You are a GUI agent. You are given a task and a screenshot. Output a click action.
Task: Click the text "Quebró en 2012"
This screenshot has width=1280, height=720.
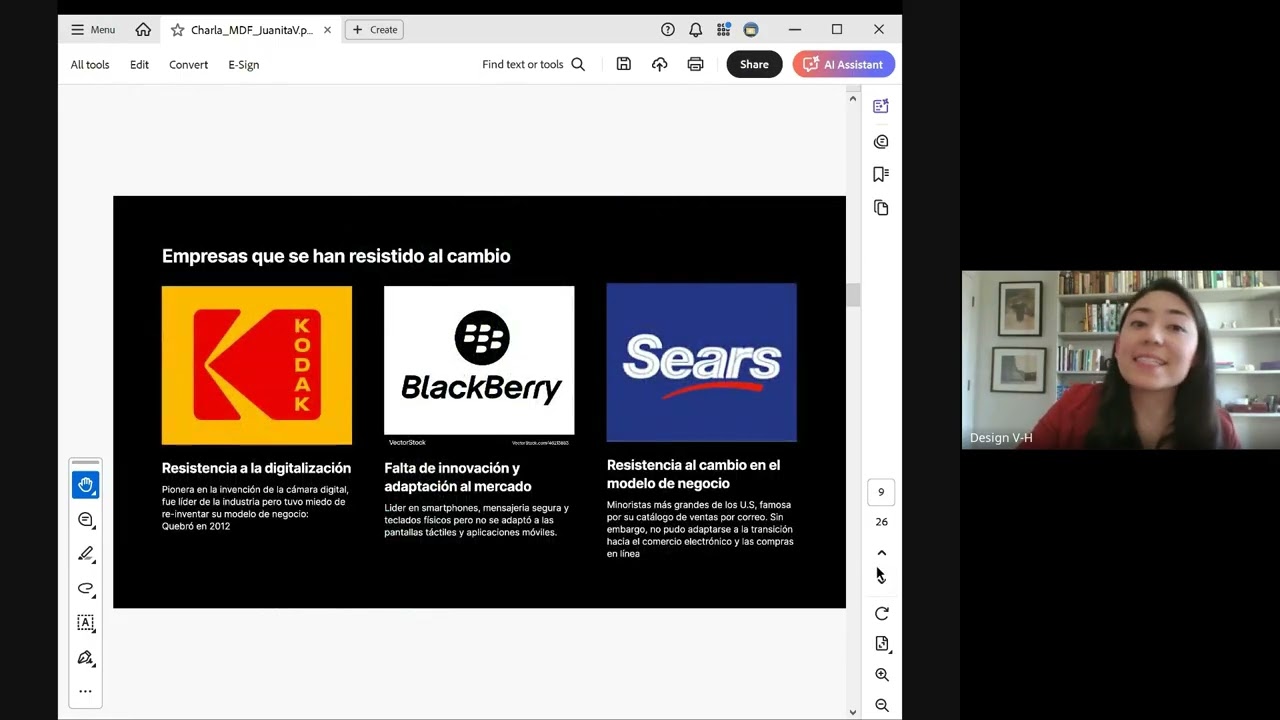click(196, 526)
